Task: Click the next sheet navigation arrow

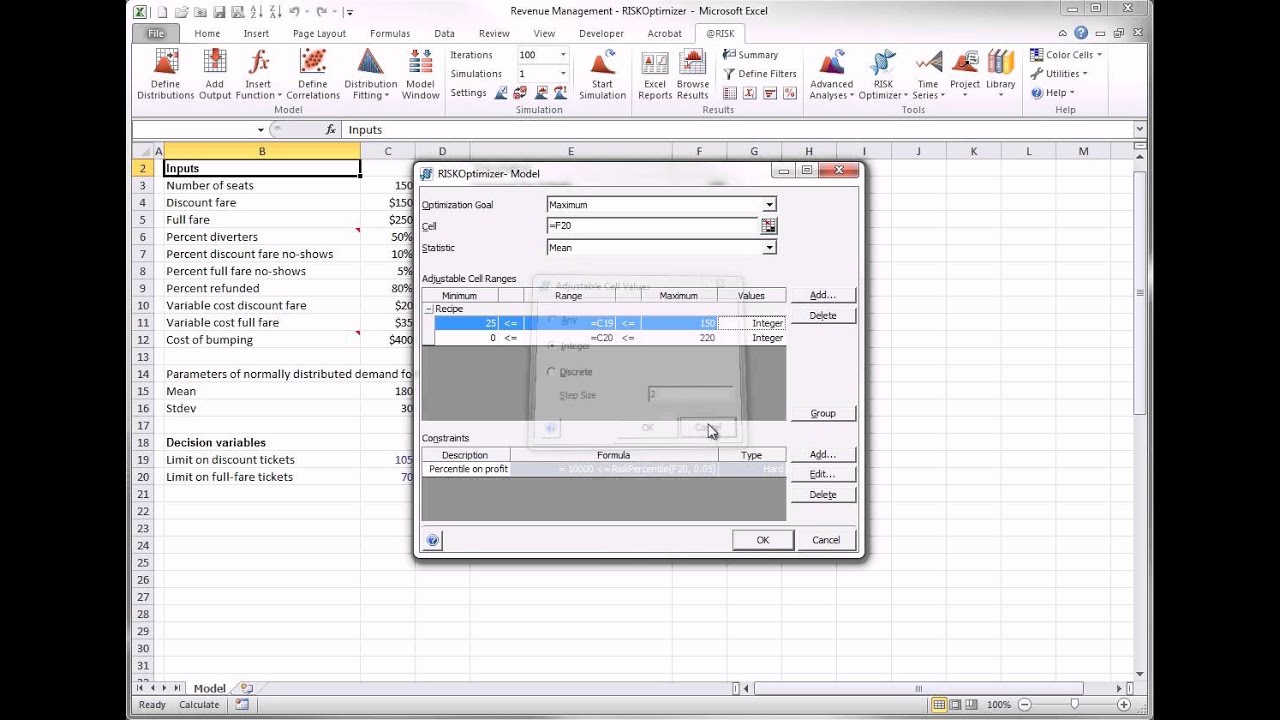Action: tap(165, 688)
